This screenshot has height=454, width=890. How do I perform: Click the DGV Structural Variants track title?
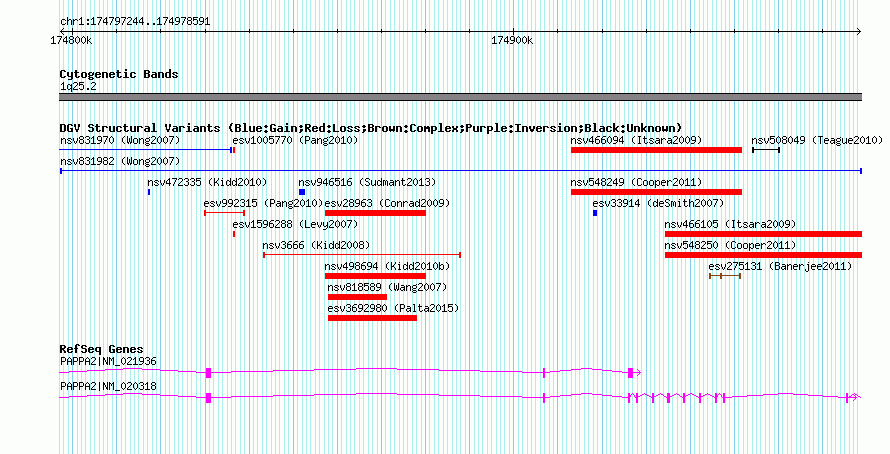(371, 128)
